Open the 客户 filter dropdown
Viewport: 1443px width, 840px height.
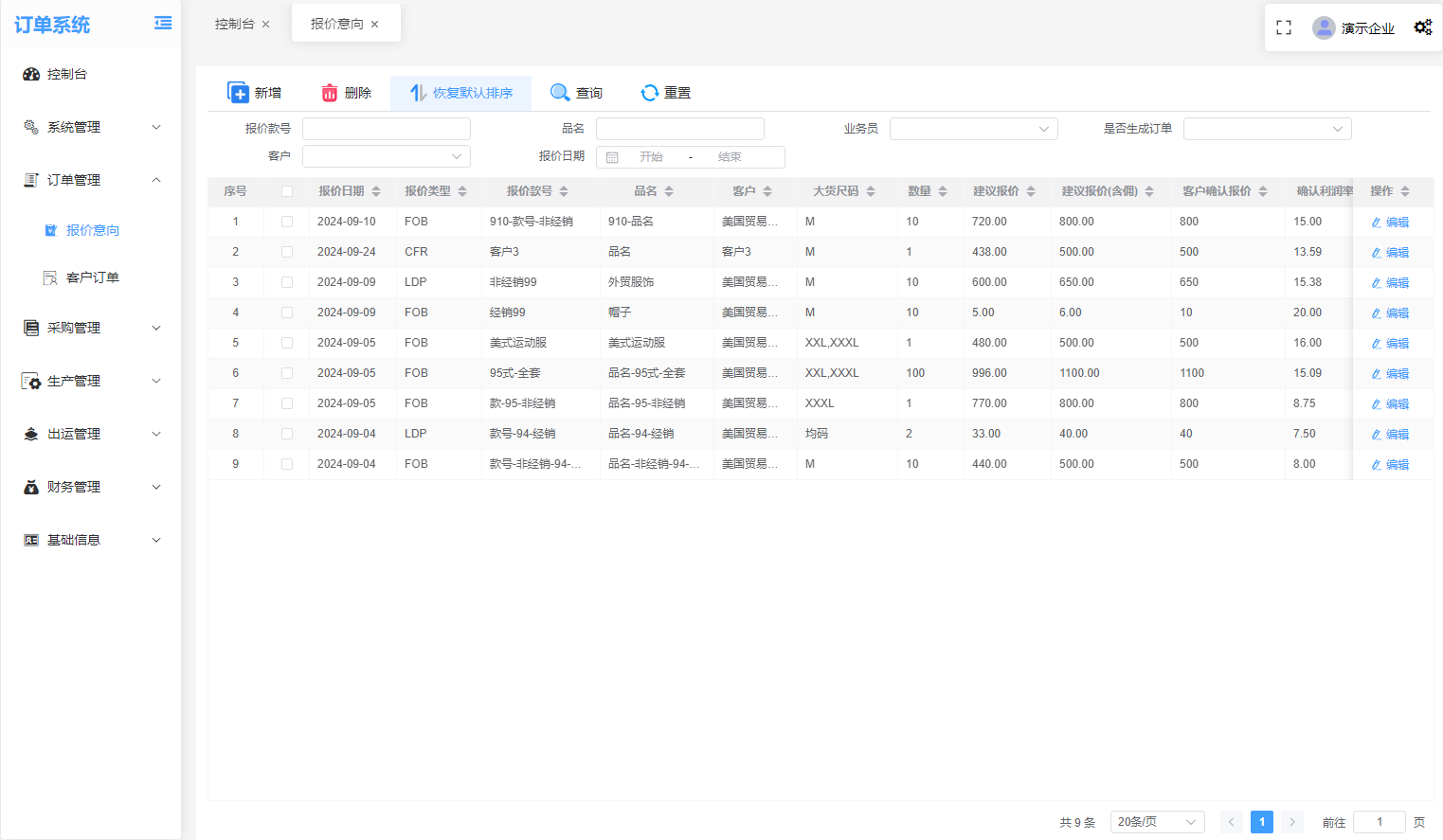pos(386,156)
